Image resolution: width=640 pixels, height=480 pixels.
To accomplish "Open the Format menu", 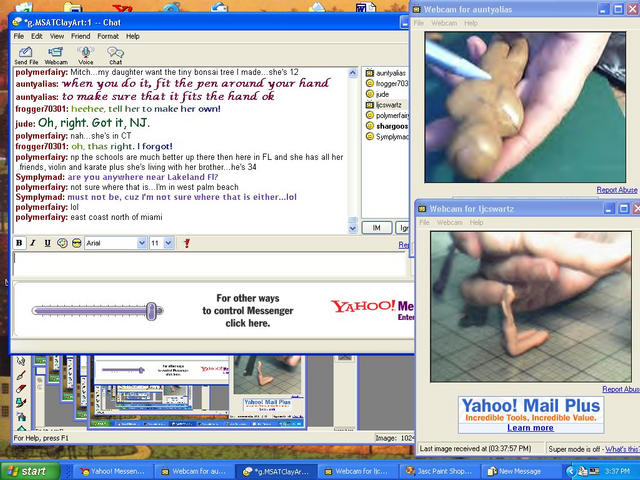I will [108, 36].
